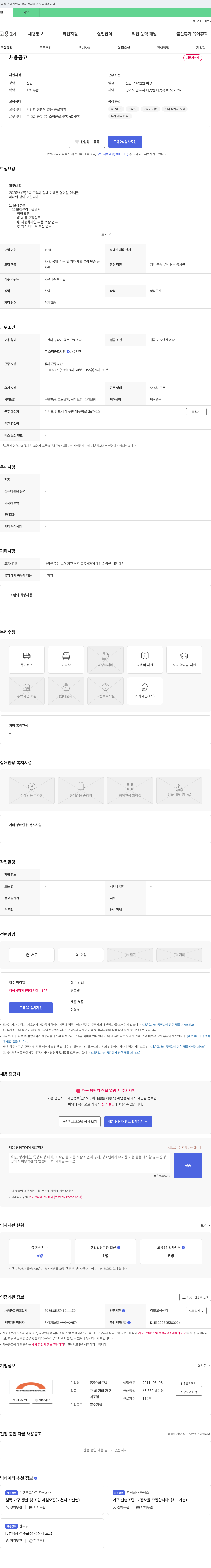Click the 장애인용 화장실 facility icon
This screenshot has height=1568, width=211.
(x=130, y=790)
